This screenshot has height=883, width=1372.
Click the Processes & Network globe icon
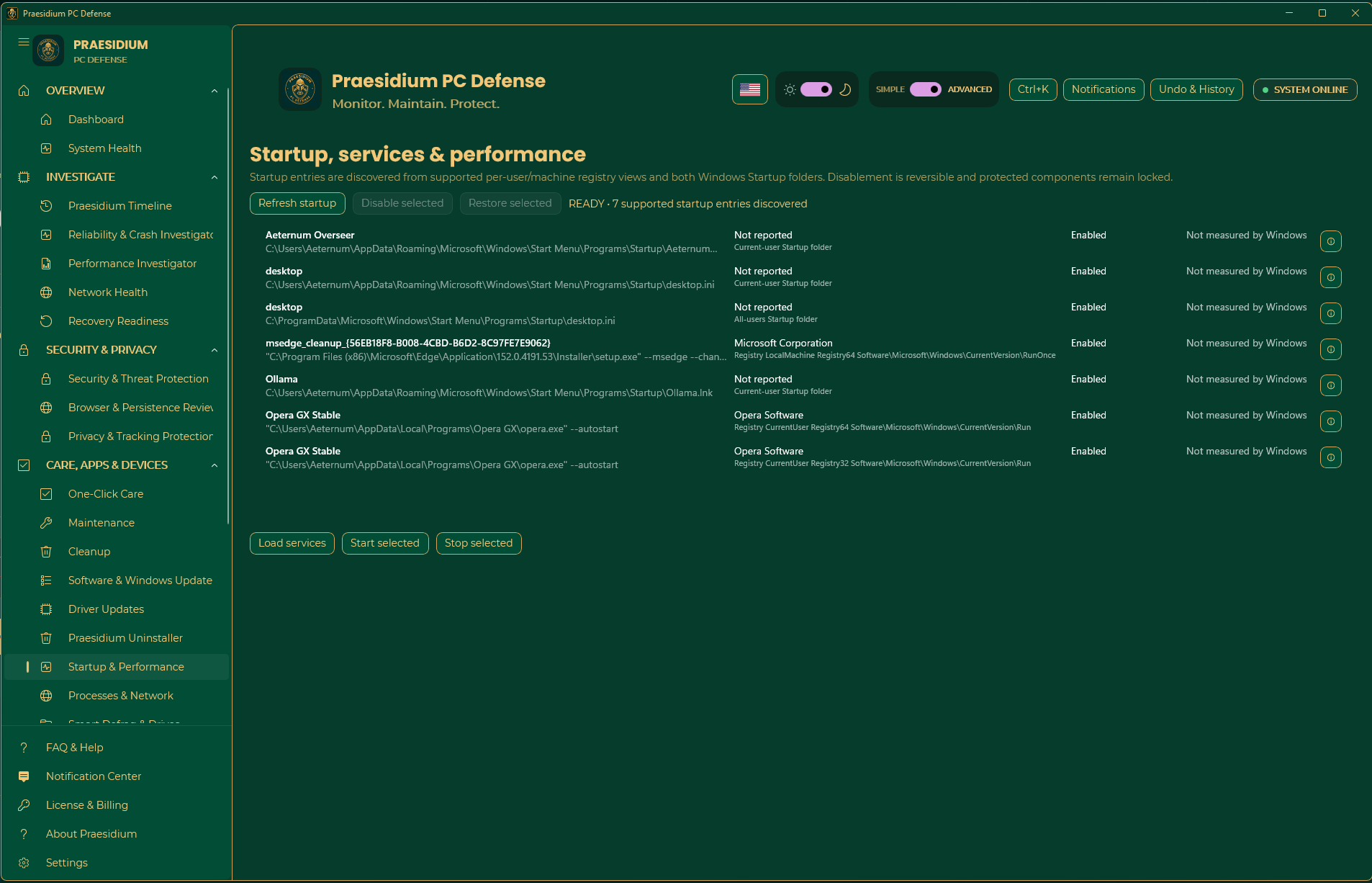[46, 696]
